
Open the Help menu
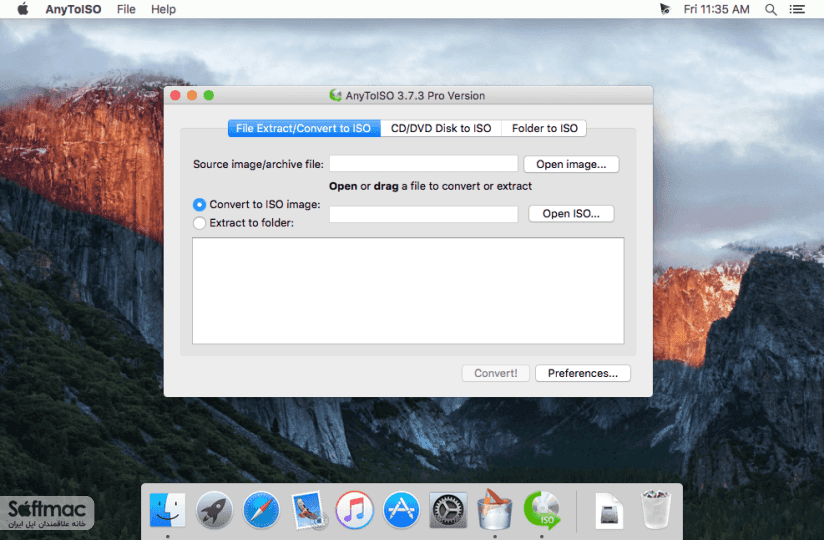[163, 9]
